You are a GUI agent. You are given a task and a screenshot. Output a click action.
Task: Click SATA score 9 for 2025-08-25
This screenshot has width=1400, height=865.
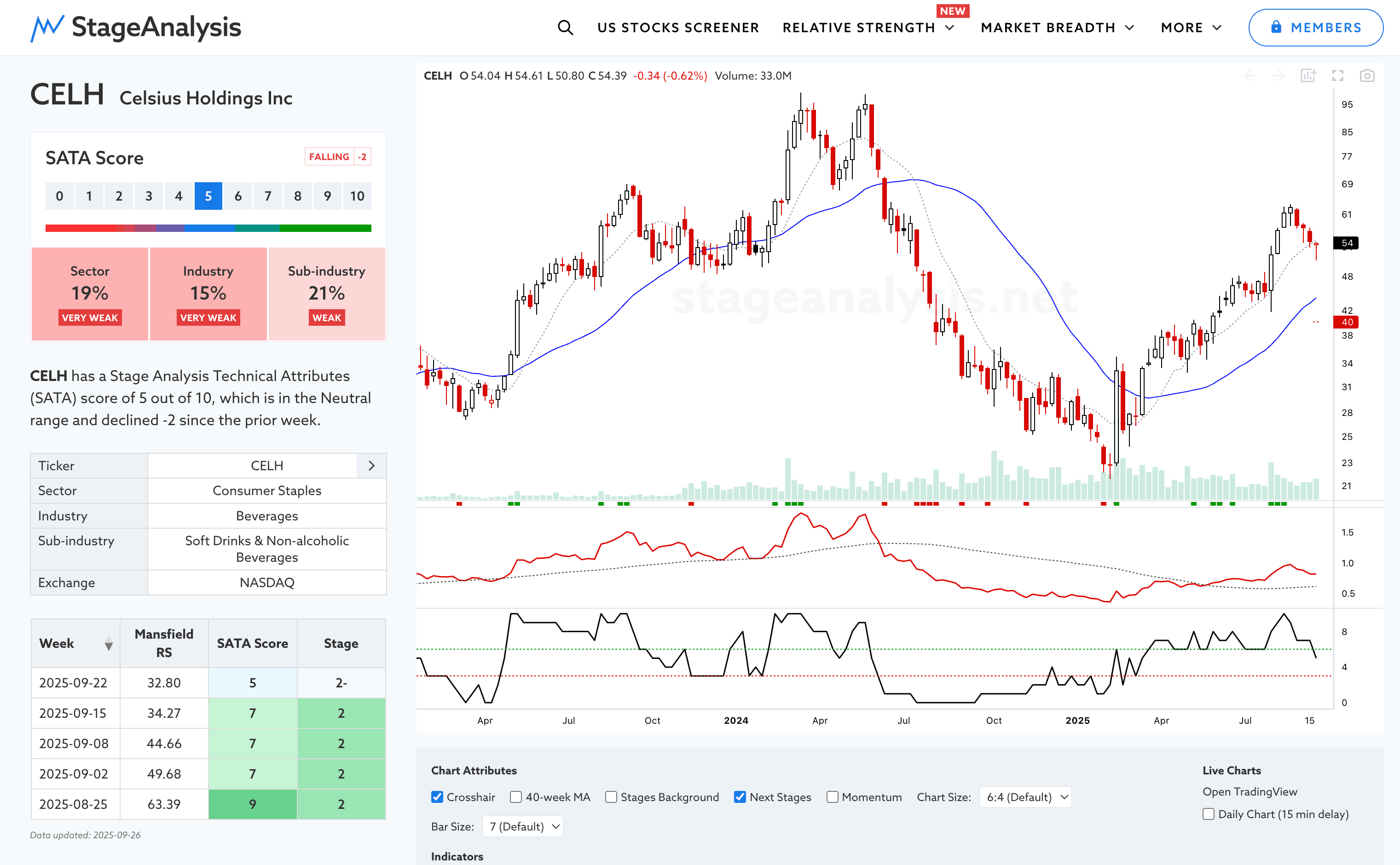pyautogui.click(x=252, y=804)
